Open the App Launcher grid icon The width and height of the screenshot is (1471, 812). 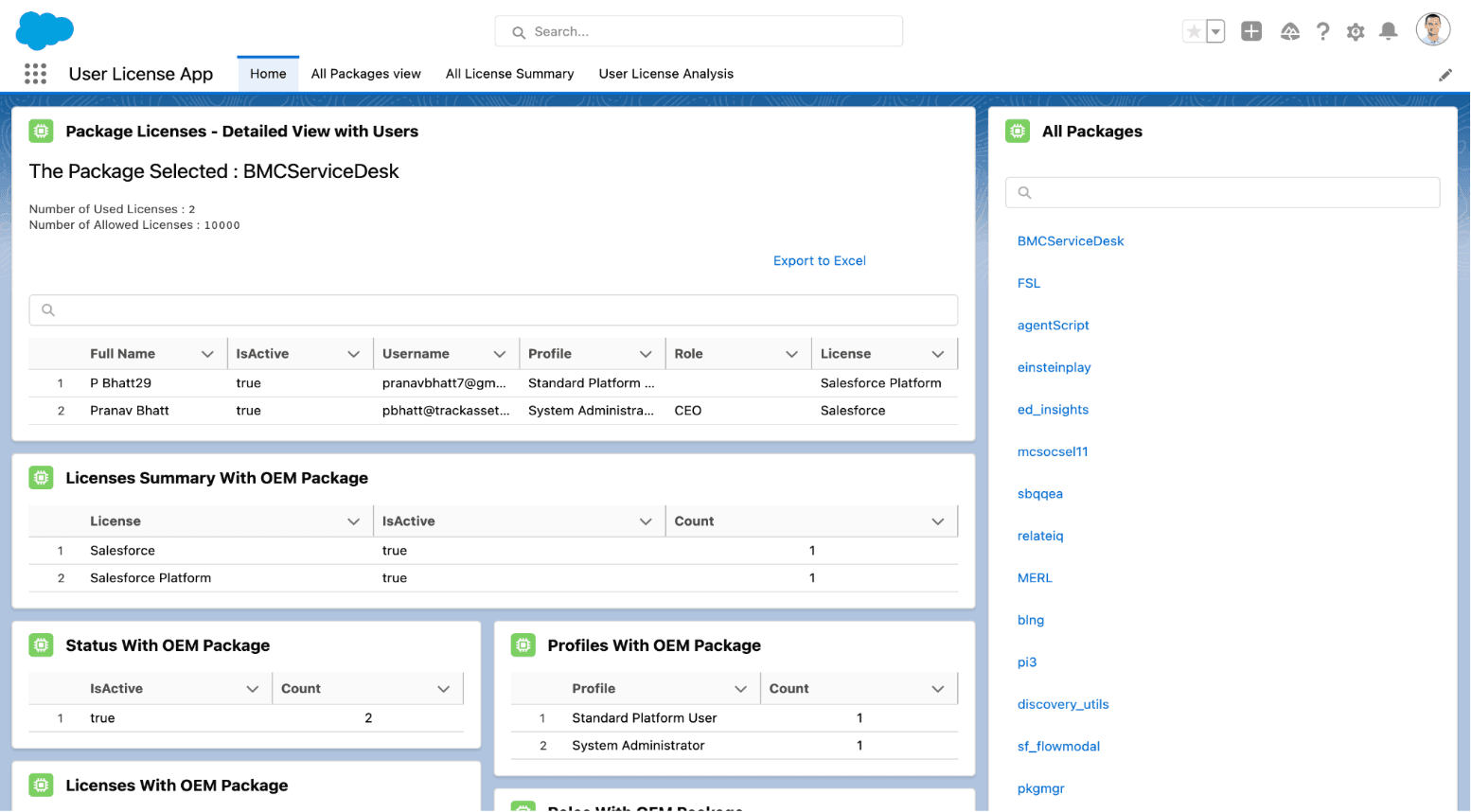tap(35, 74)
